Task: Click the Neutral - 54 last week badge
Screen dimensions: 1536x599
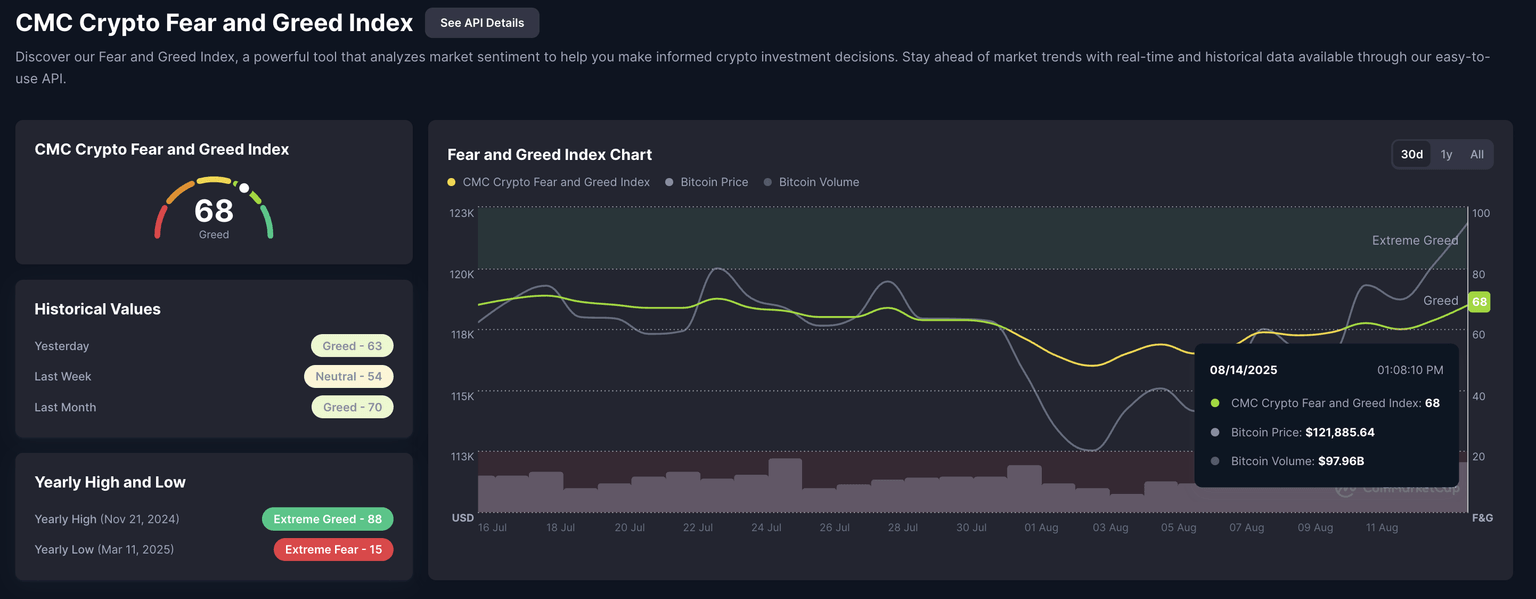Action: 348,376
